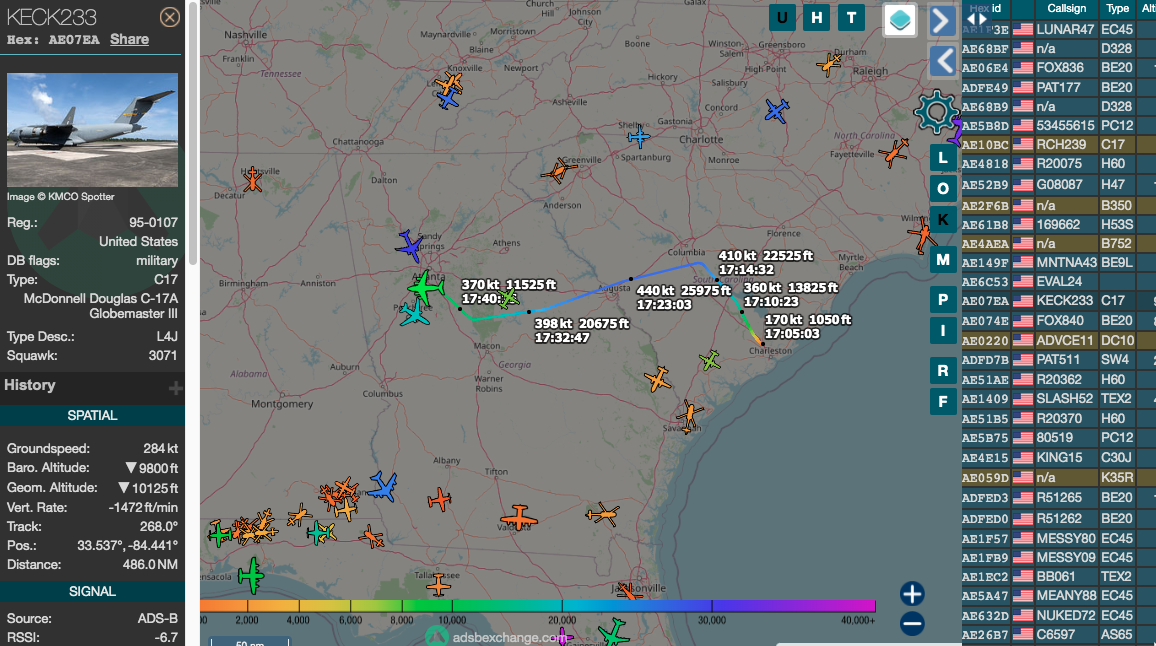Toggle the K map option button
Image resolution: width=1156 pixels, height=646 pixels.
click(x=943, y=220)
